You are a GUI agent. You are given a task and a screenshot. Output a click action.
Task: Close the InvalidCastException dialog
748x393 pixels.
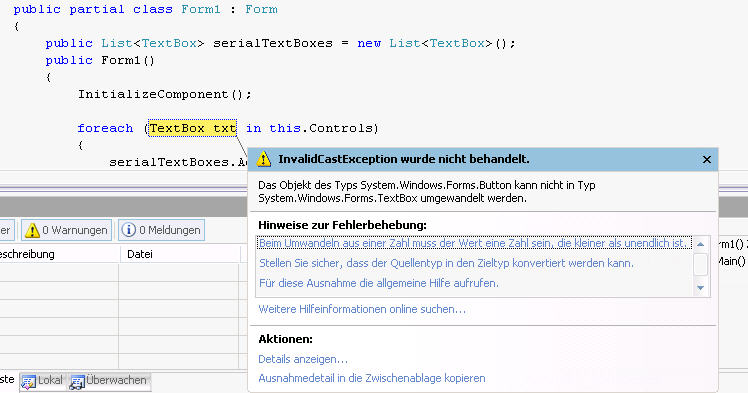pos(706,159)
